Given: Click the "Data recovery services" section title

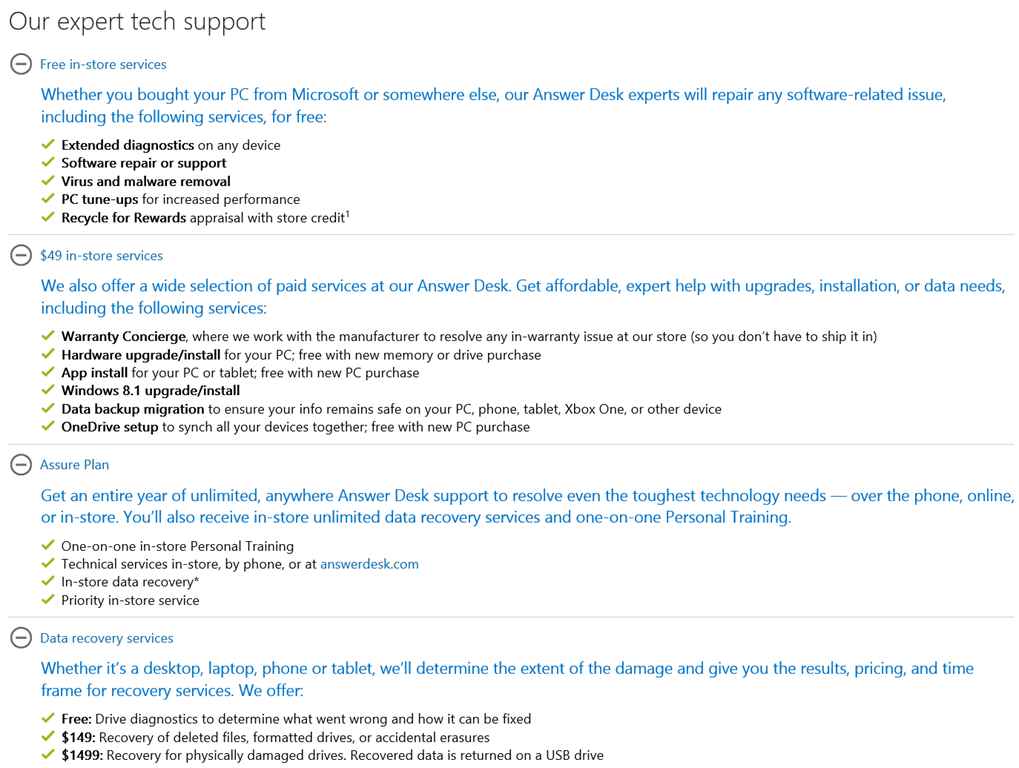Looking at the screenshot, I should coord(106,638).
